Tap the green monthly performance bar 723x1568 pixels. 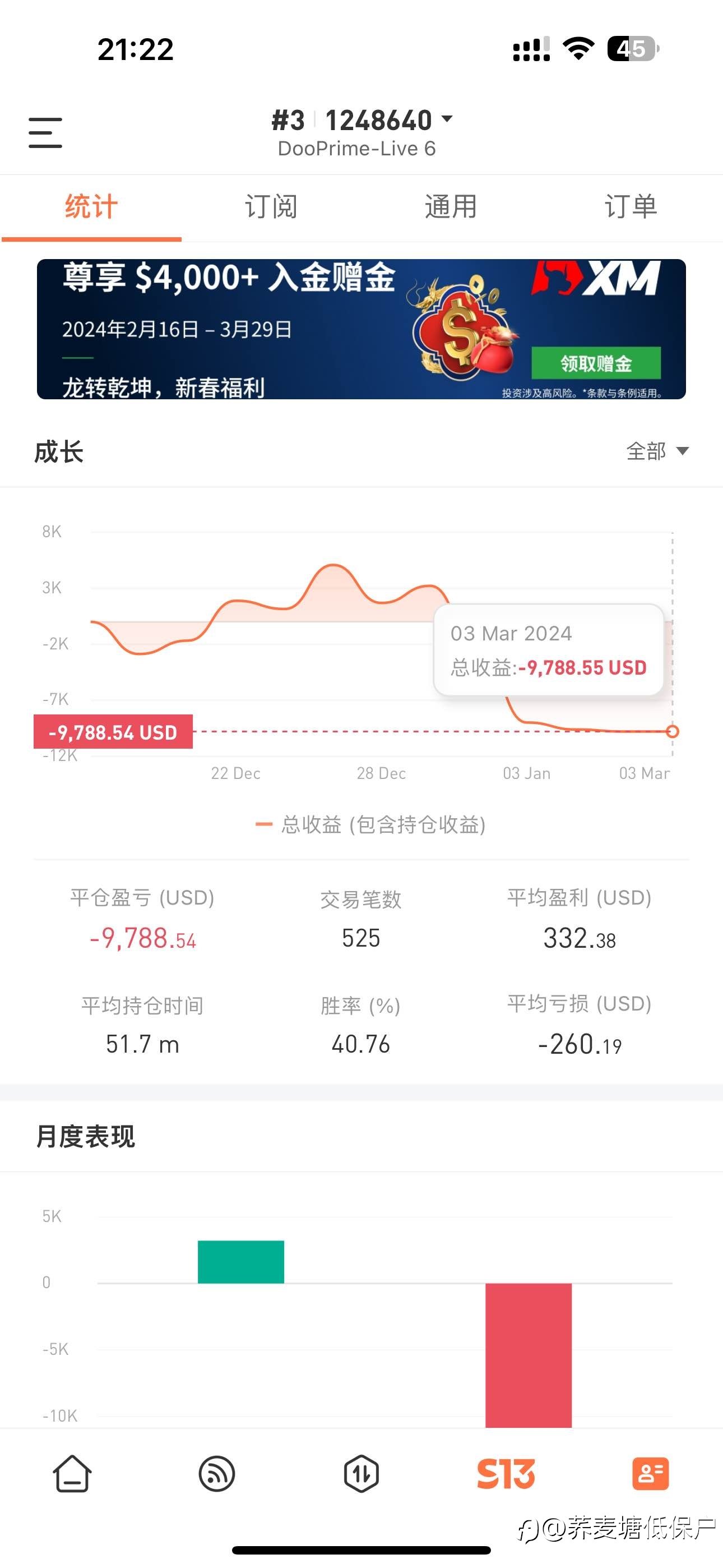[241, 1262]
